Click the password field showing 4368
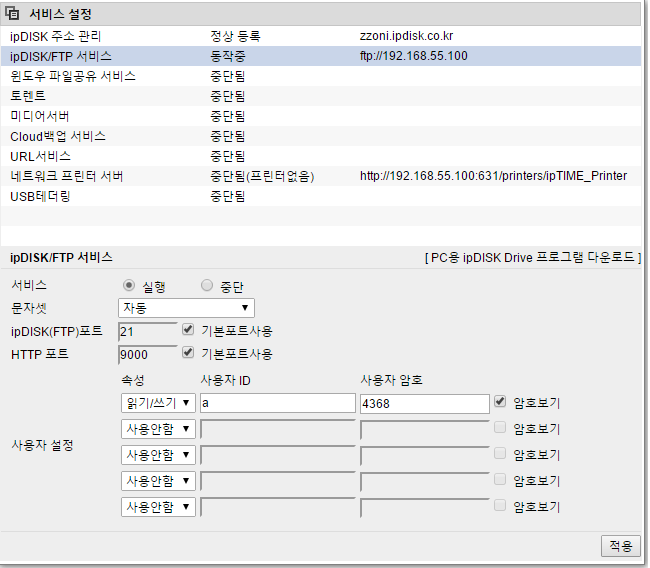Viewport: 650px width, 568px height. (425, 403)
